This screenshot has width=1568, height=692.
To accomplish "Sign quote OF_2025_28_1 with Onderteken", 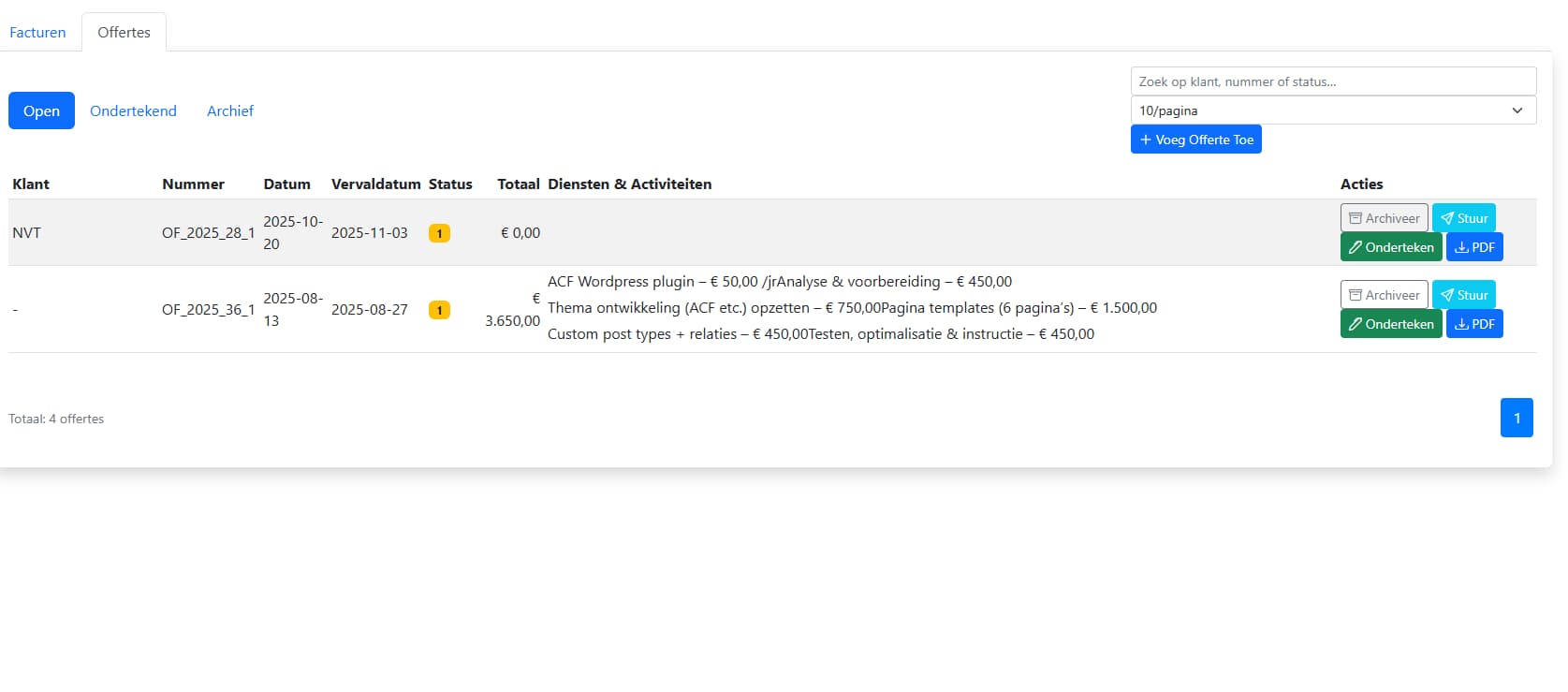I will point(1391,247).
